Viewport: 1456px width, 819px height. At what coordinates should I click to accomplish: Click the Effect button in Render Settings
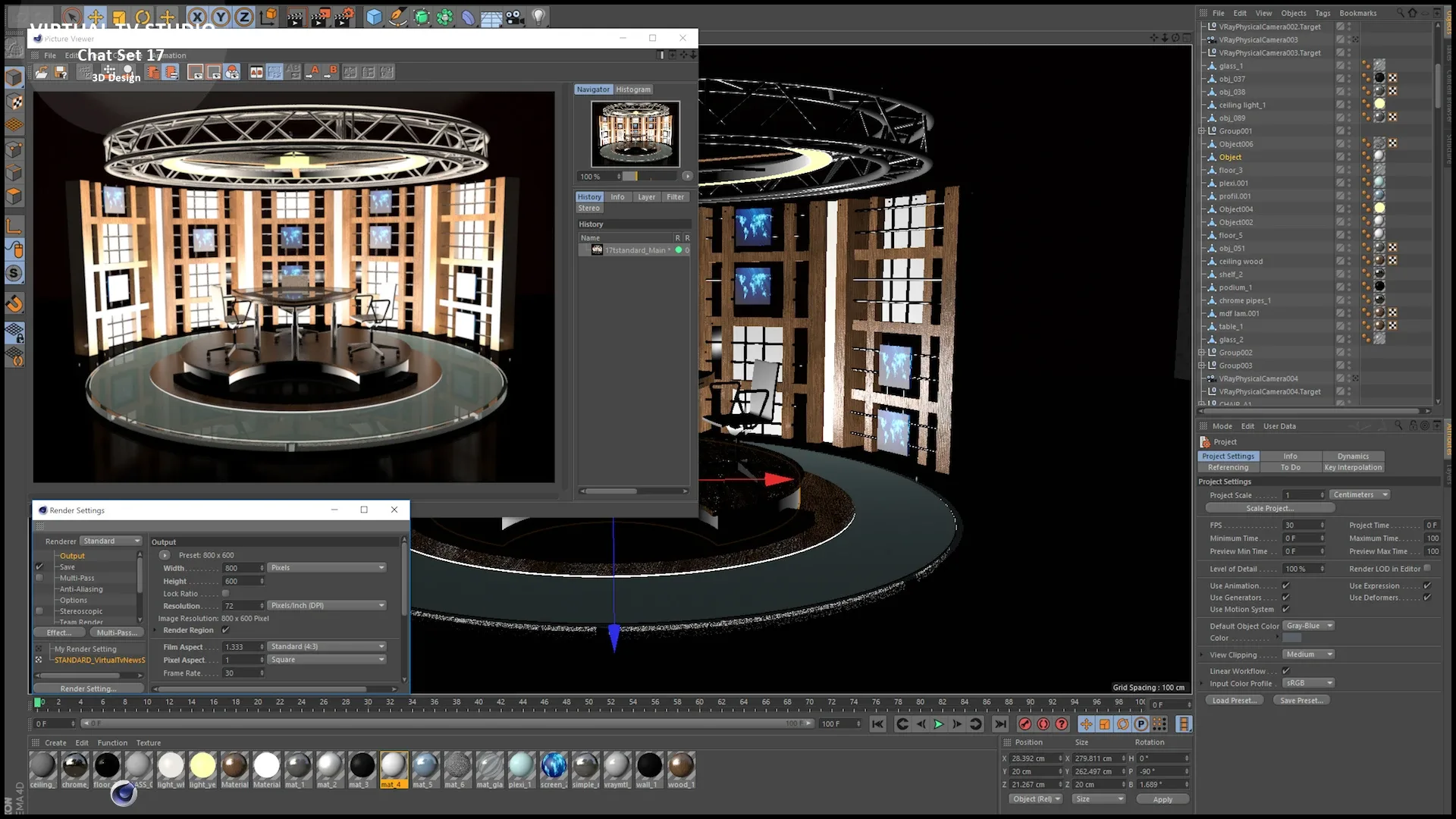pos(59,632)
